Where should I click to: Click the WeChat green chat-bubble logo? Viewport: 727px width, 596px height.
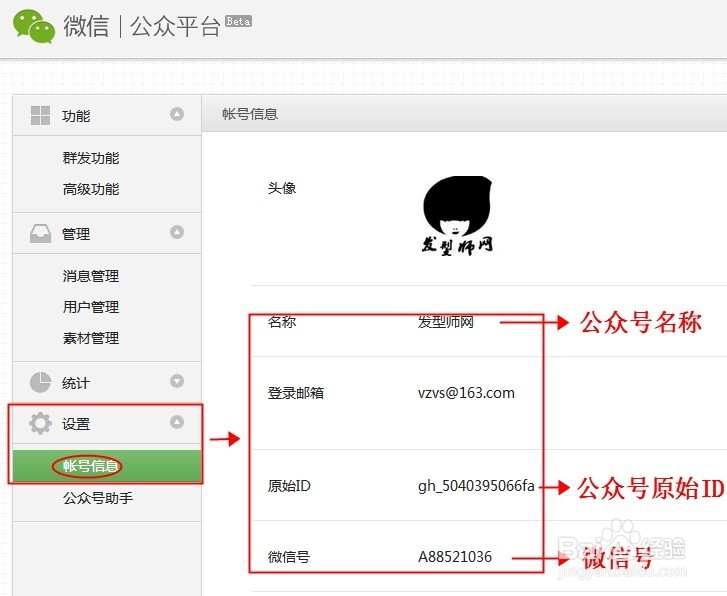click(34, 26)
